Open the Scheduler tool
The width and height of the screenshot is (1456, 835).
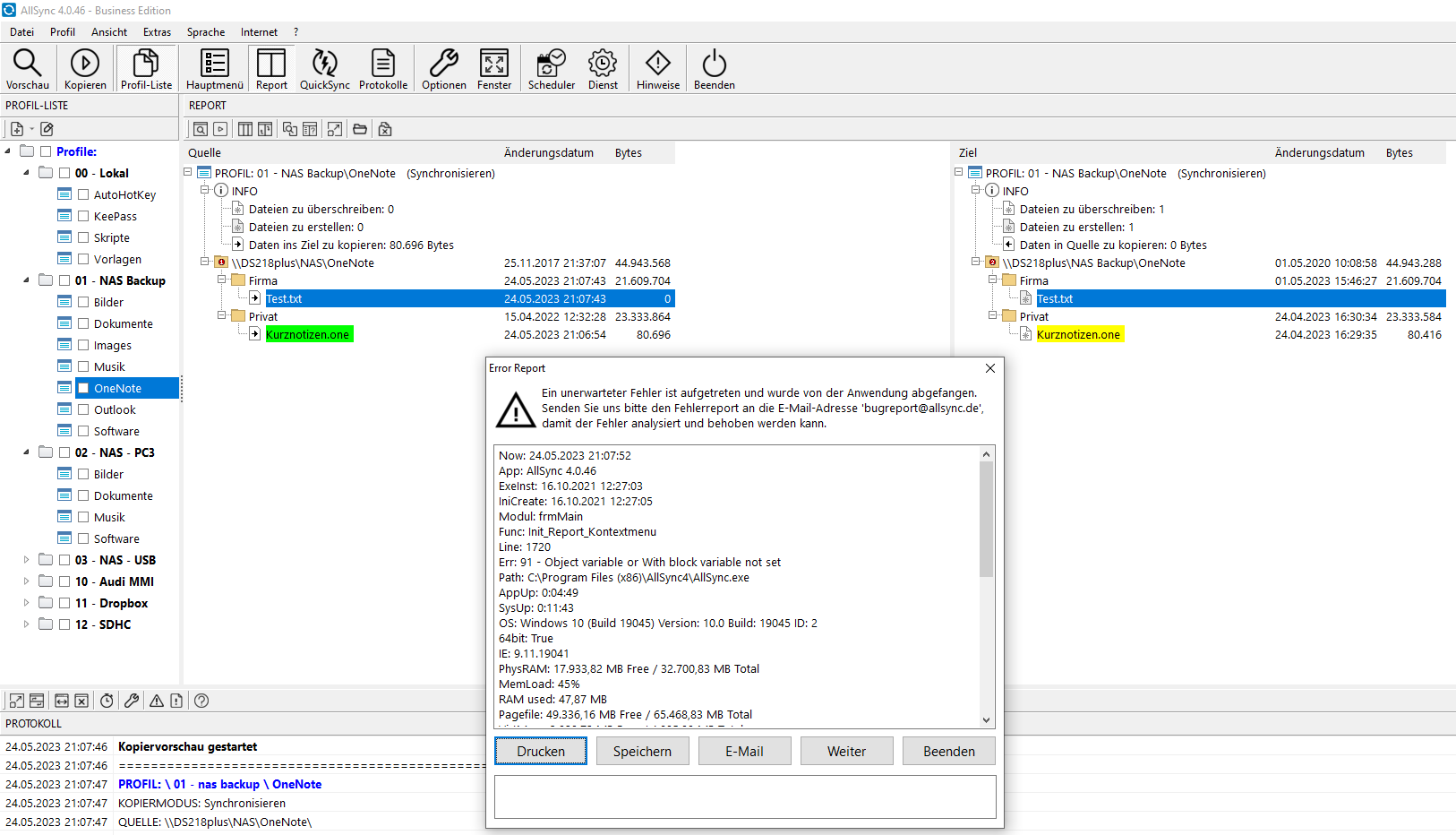point(551,64)
